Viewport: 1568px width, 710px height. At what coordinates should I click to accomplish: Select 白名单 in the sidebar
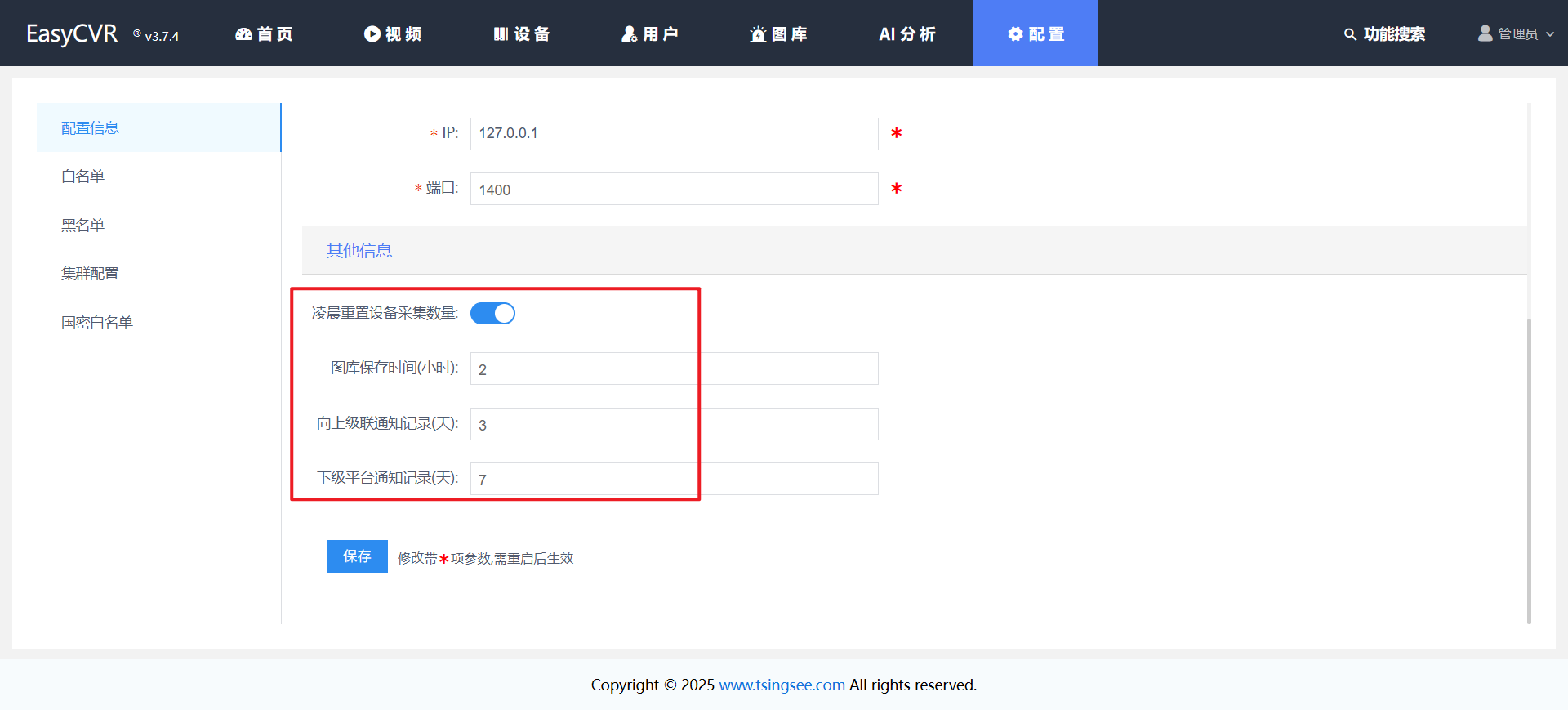pyautogui.click(x=83, y=176)
